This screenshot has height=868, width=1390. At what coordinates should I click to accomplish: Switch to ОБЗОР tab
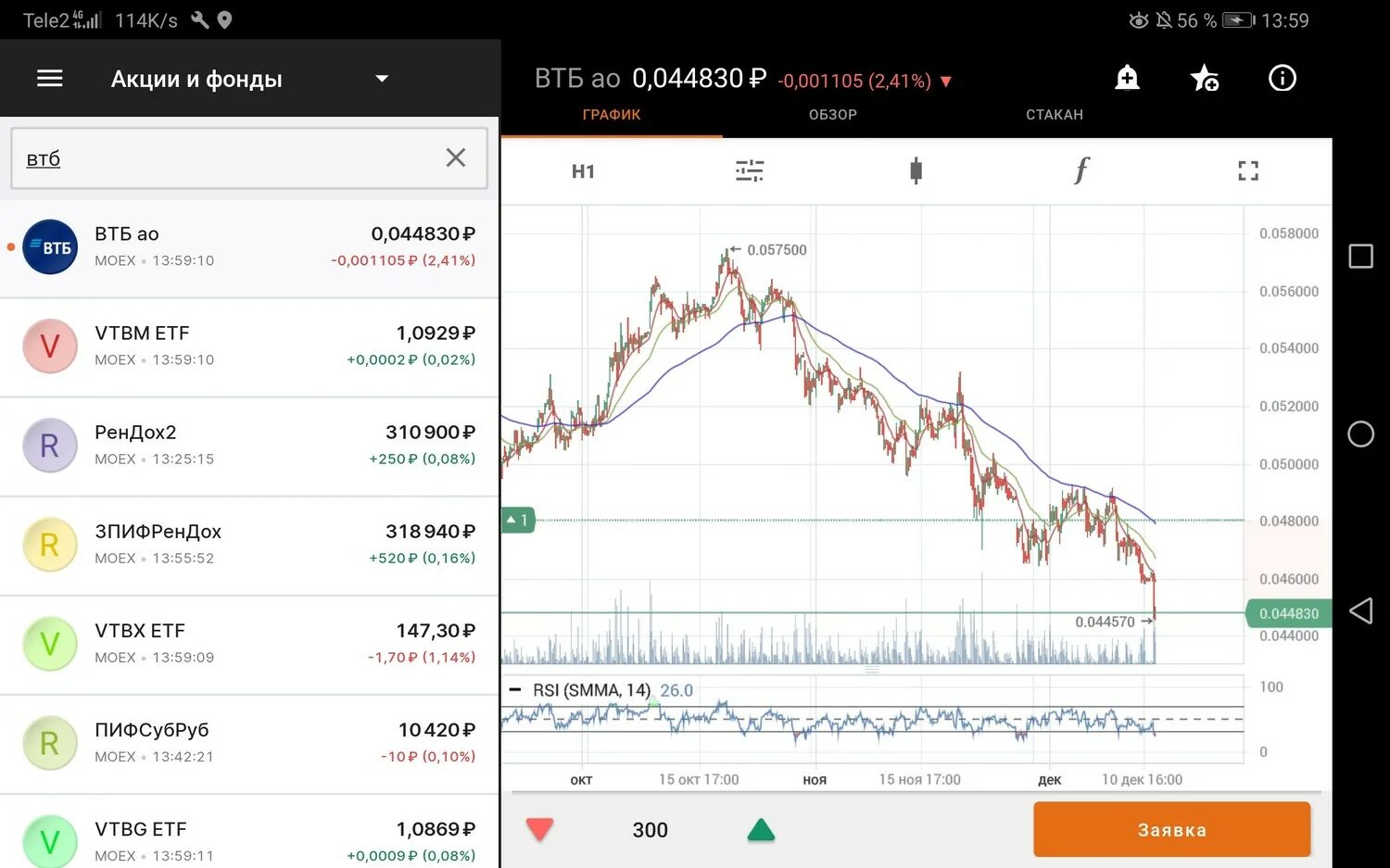tap(833, 115)
